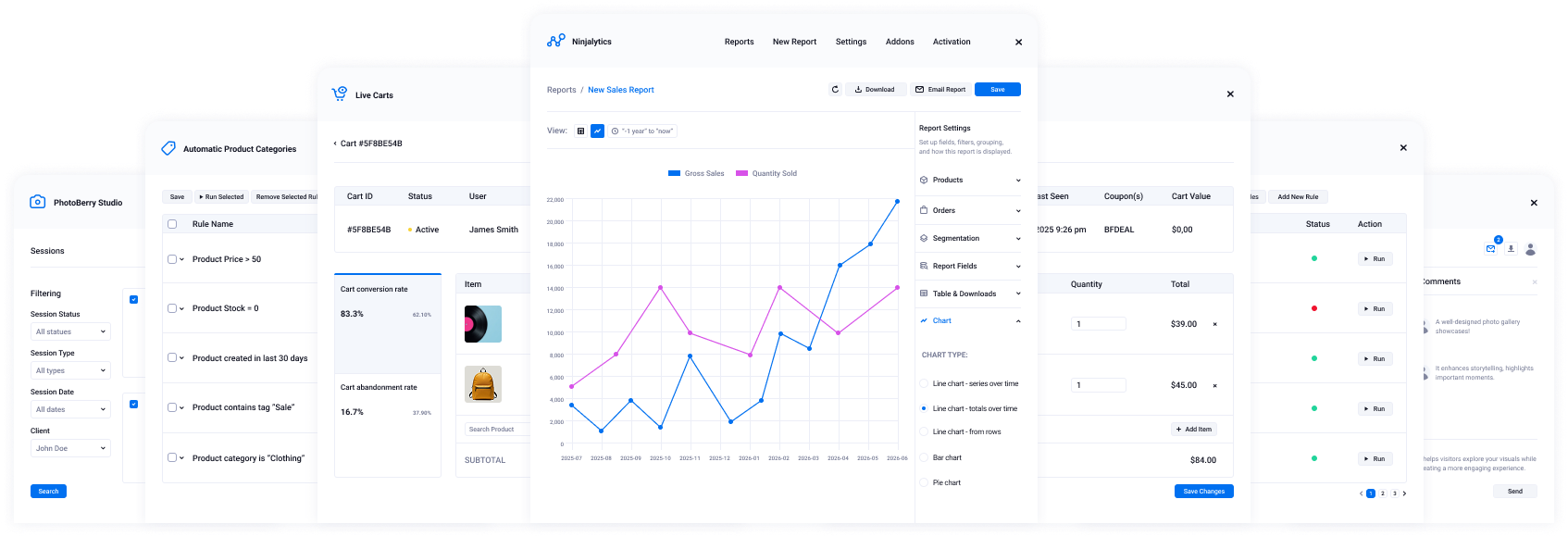1568x537 pixels.
Task: Click the Chart line icon in settings
Action: click(924, 320)
